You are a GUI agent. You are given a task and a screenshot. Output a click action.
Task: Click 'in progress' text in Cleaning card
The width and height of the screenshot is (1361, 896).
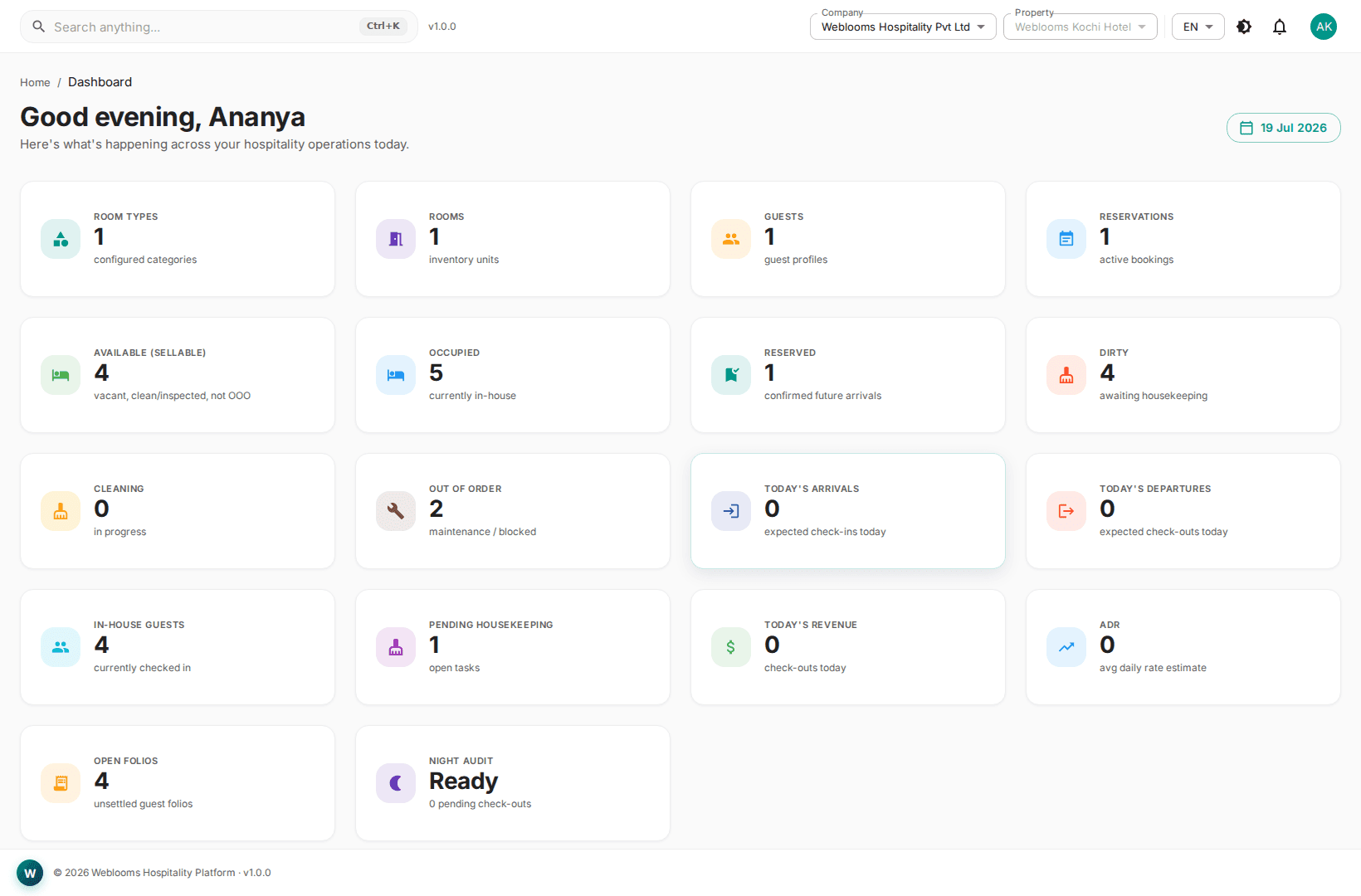pyautogui.click(x=120, y=532)
